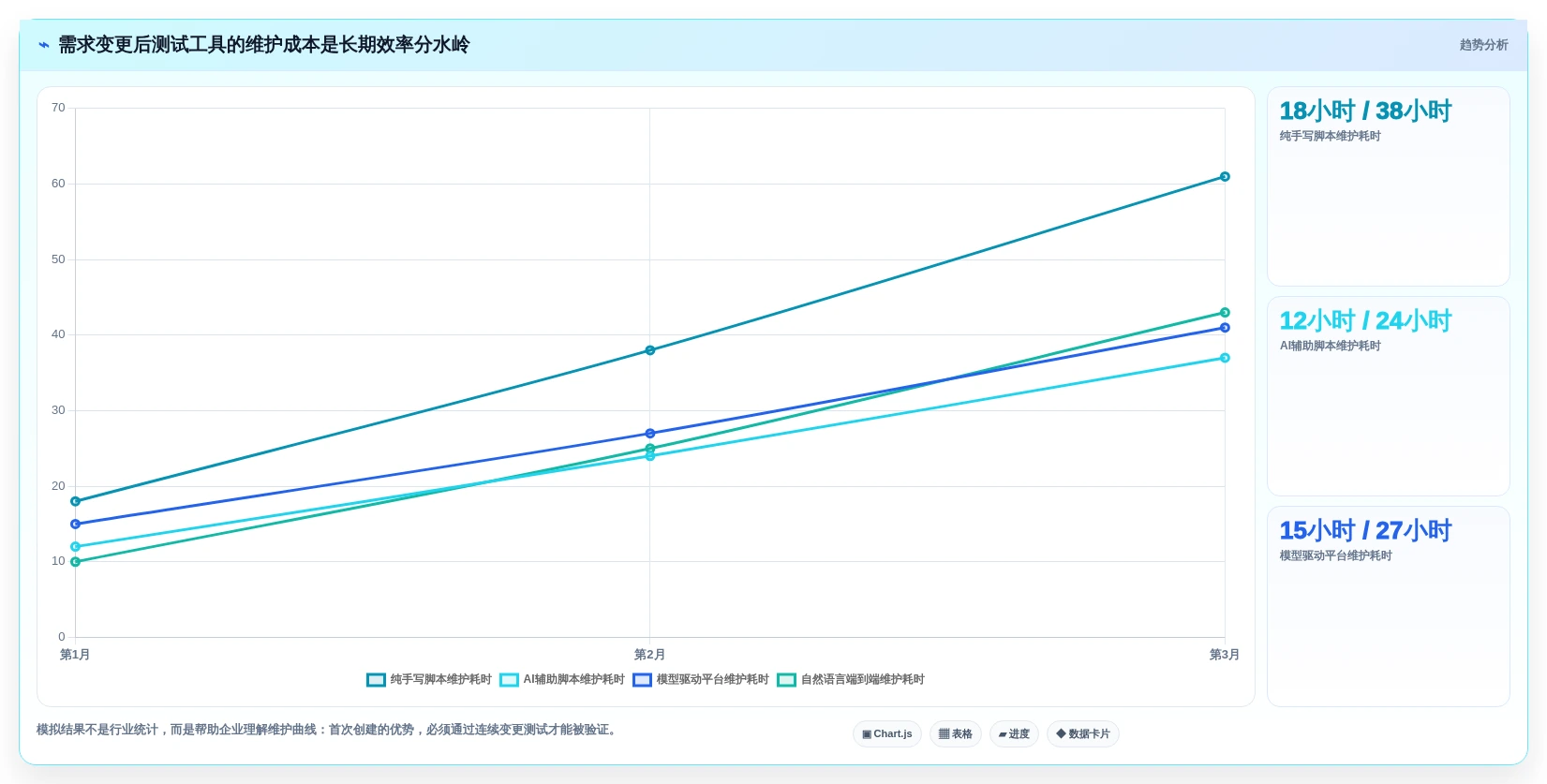Select the Chart.js chip
This screenshot has width=1547, height=784.
pyautogui.click(x=887, y=733)
